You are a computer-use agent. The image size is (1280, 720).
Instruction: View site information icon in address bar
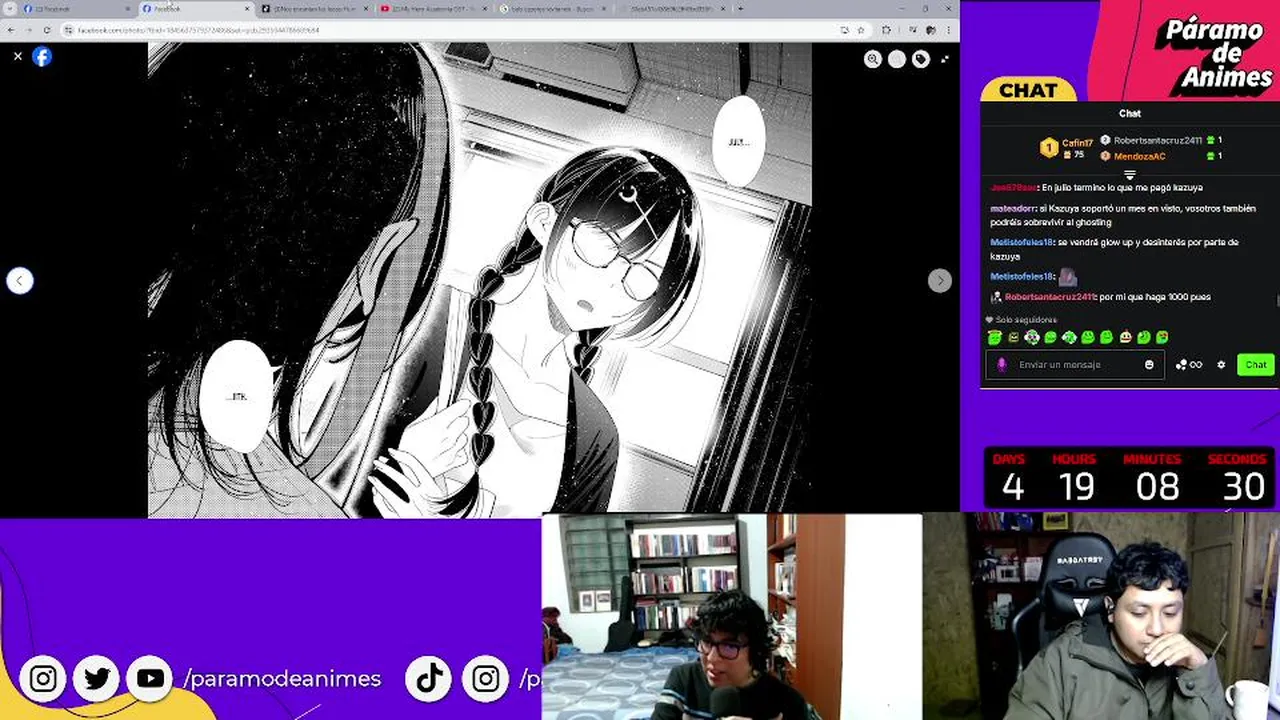(x=69, y=30)
